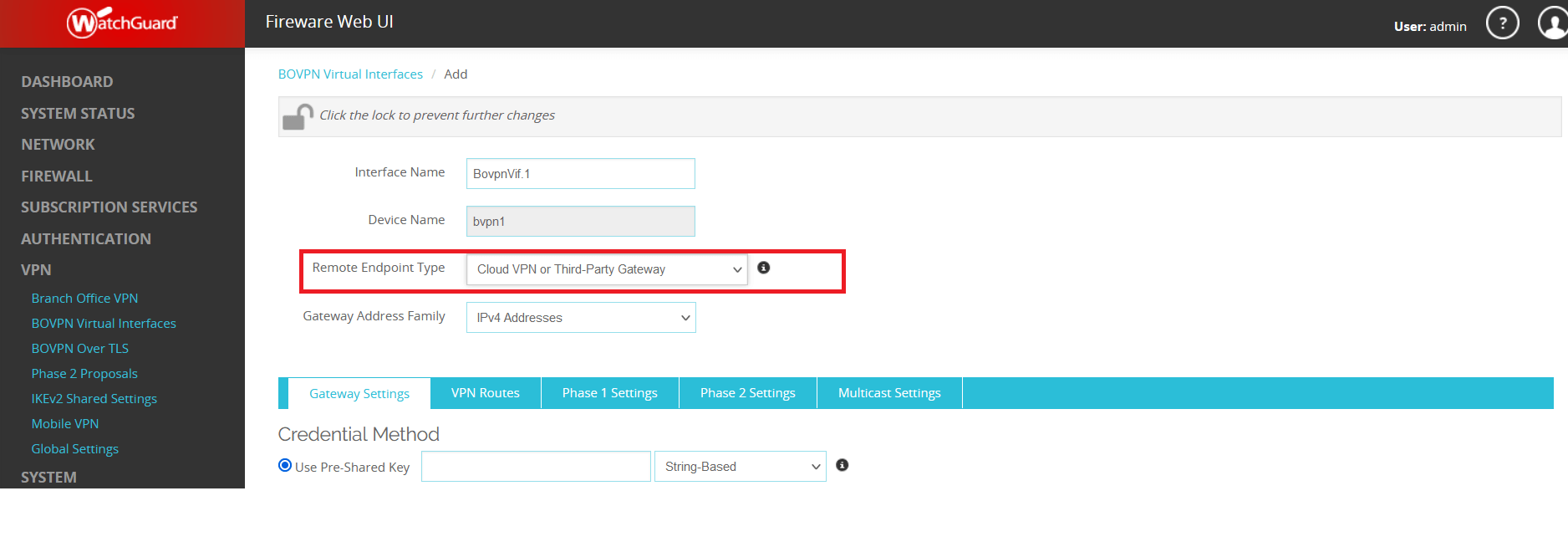
Task: Expand the System menu
Action: pos(48,478)
